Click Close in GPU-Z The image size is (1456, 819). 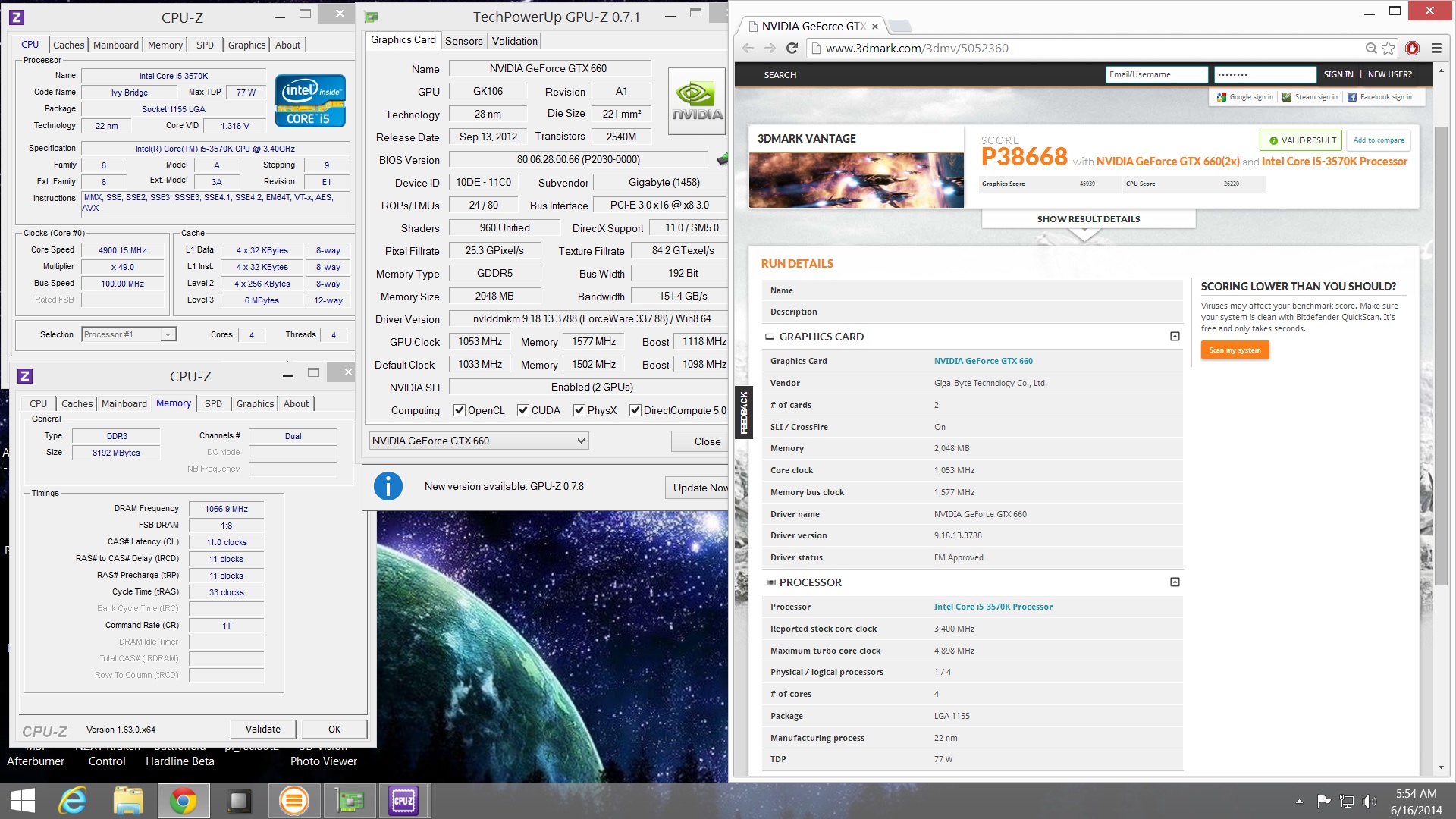tap(699, 441)
